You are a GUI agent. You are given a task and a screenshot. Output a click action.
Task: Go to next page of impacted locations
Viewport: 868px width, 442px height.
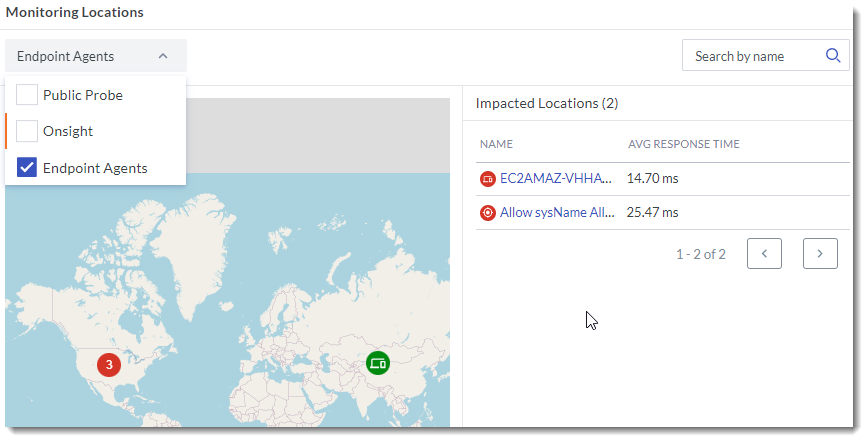(x=820, y=254)
